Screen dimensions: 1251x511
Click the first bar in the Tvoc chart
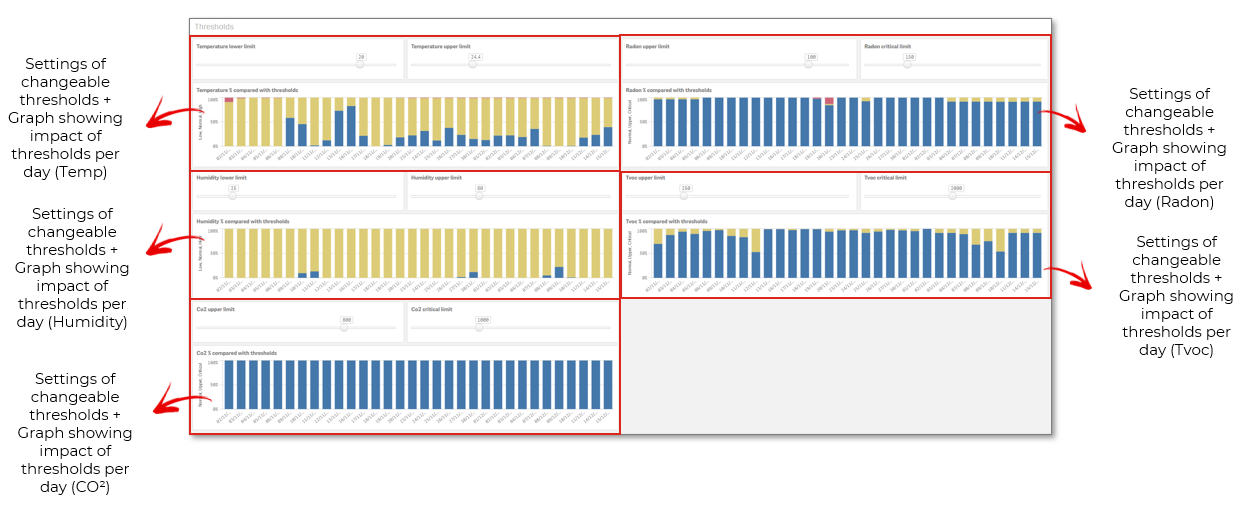(658, 253)
